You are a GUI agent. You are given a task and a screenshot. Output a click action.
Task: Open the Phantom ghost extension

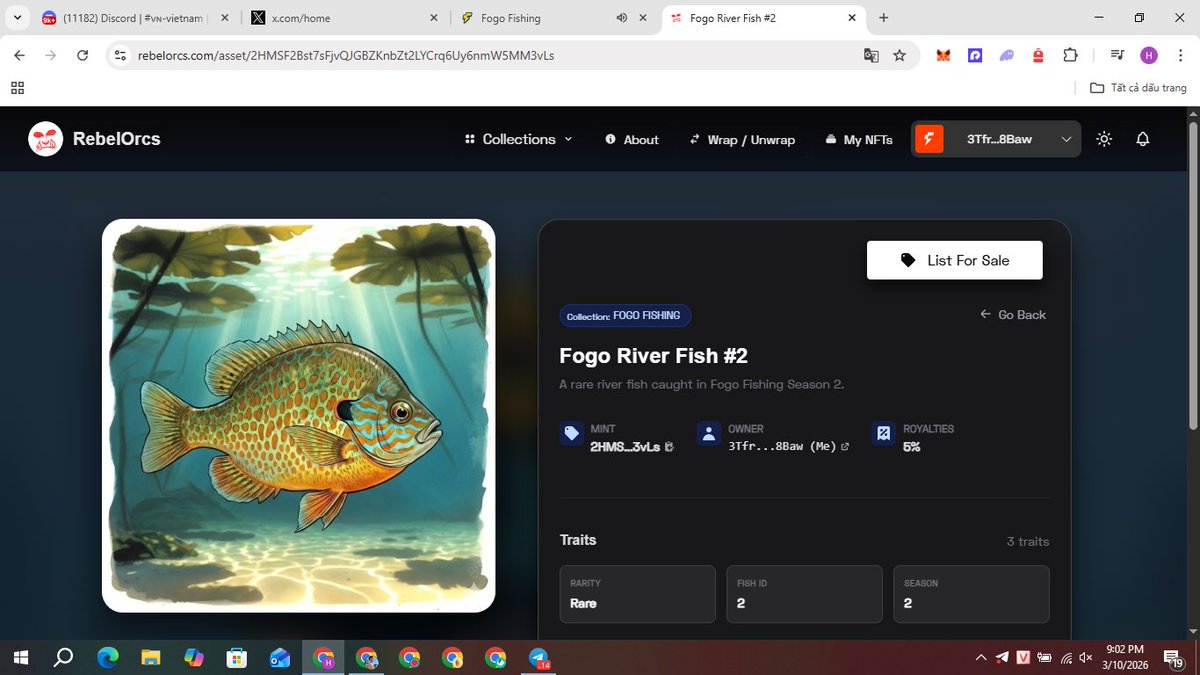(1007, 56)
